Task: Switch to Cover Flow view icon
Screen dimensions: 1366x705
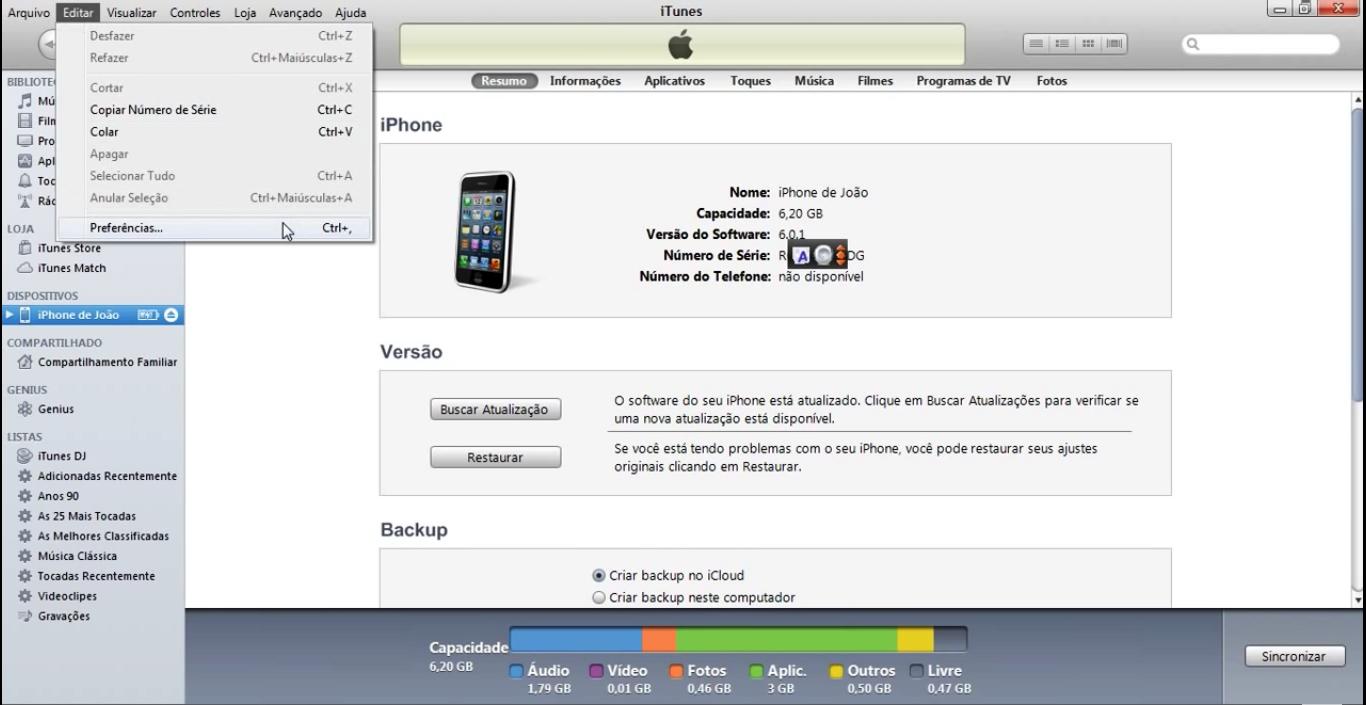Action: coord(1114,44)
